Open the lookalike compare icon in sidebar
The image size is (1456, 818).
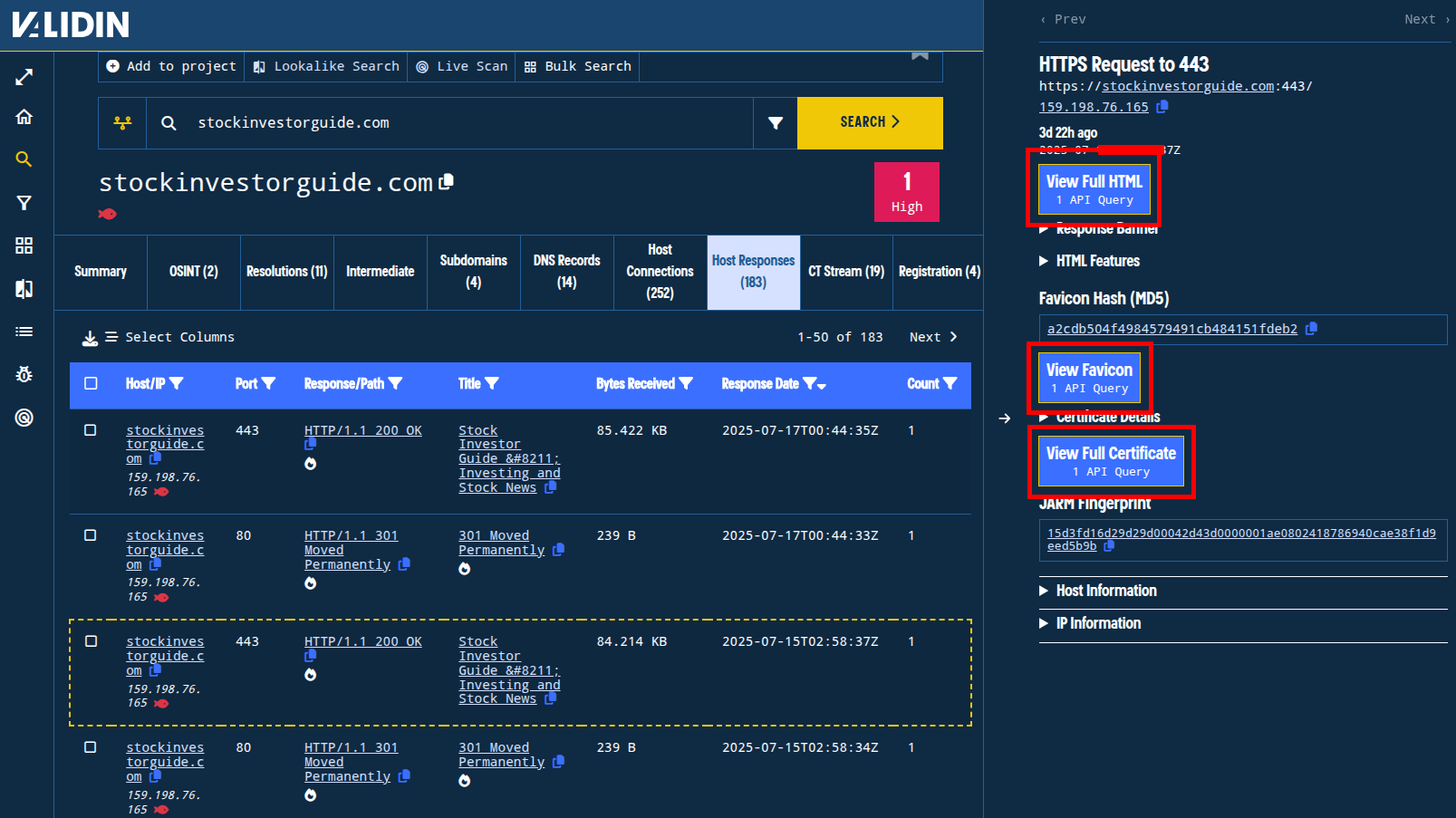pos(24,289)
